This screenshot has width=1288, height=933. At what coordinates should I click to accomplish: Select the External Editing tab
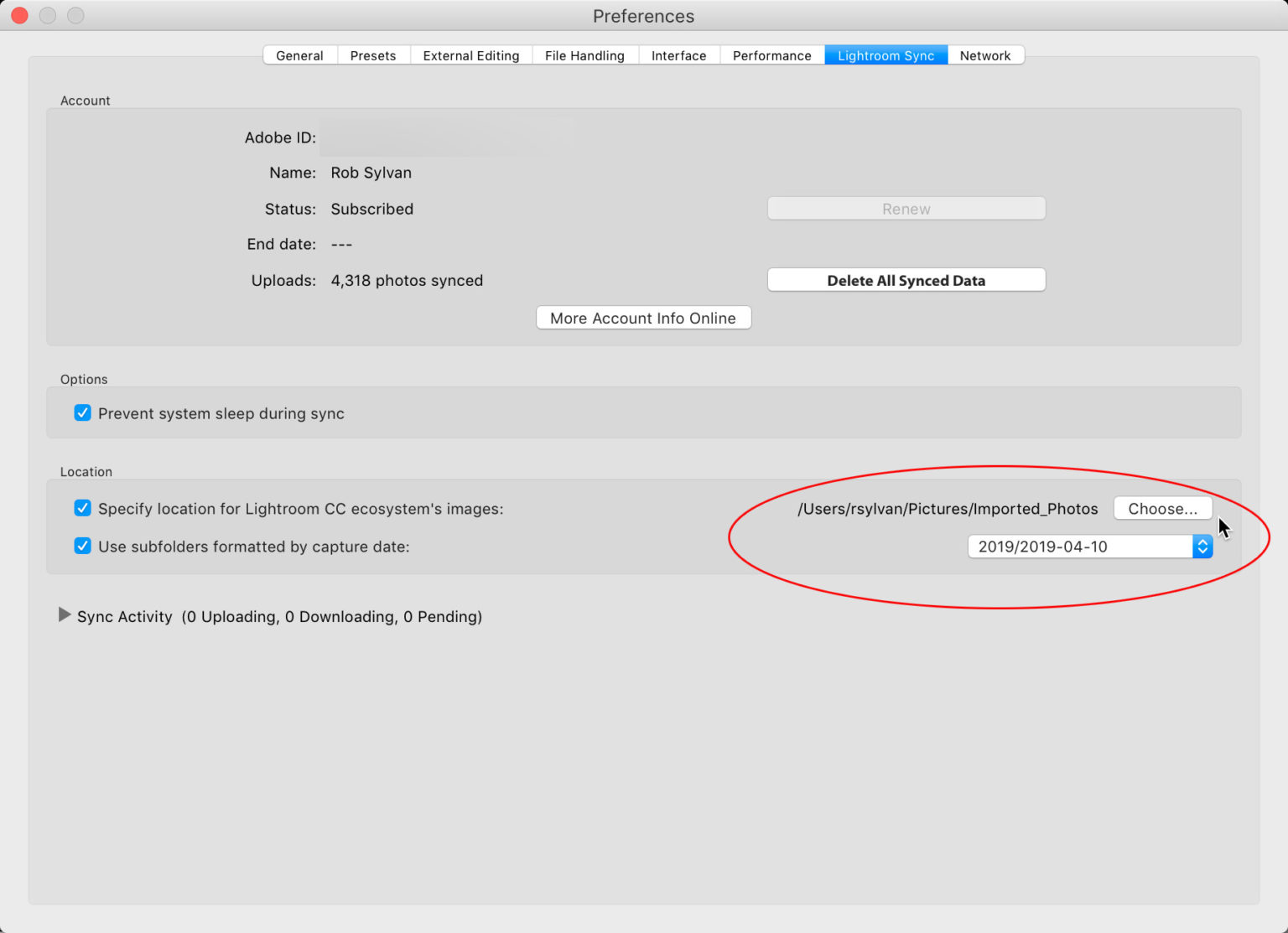pyautogui.click(x=470, y=55)
